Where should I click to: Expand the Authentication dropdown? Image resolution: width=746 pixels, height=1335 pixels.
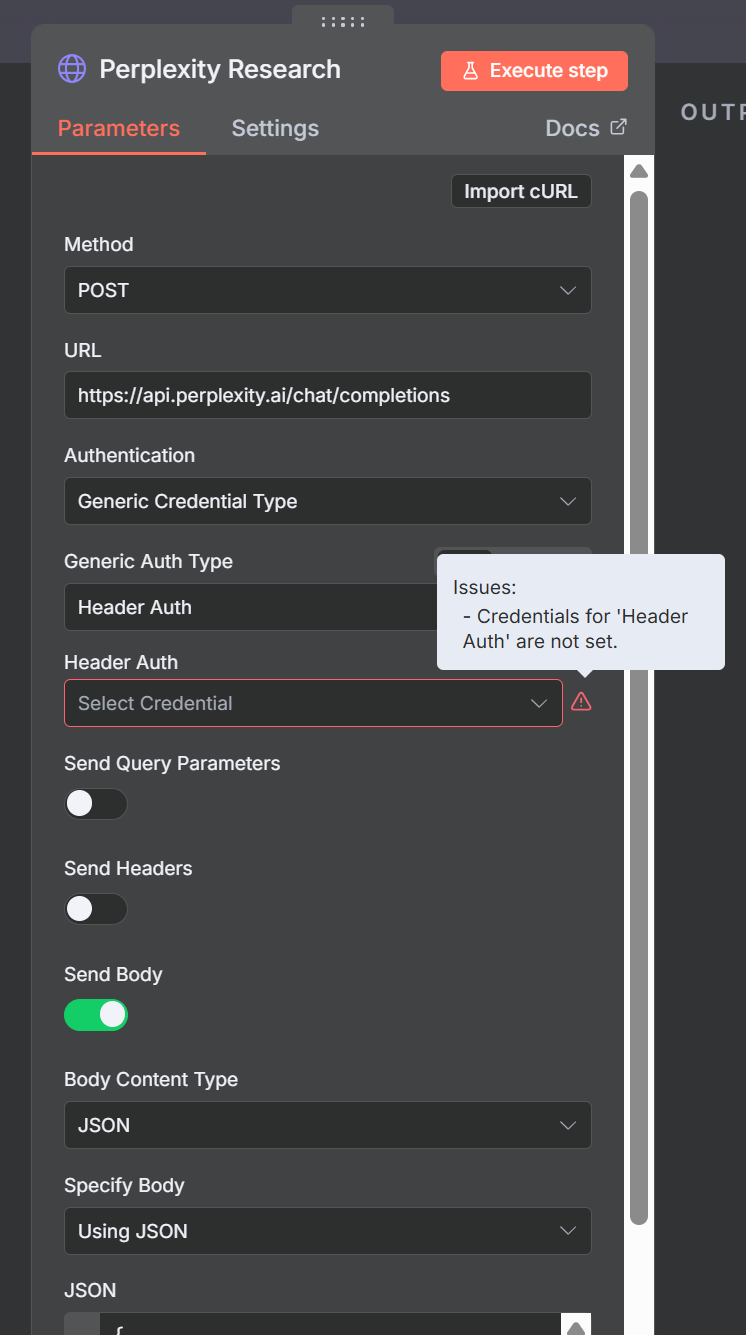point(327,501)
